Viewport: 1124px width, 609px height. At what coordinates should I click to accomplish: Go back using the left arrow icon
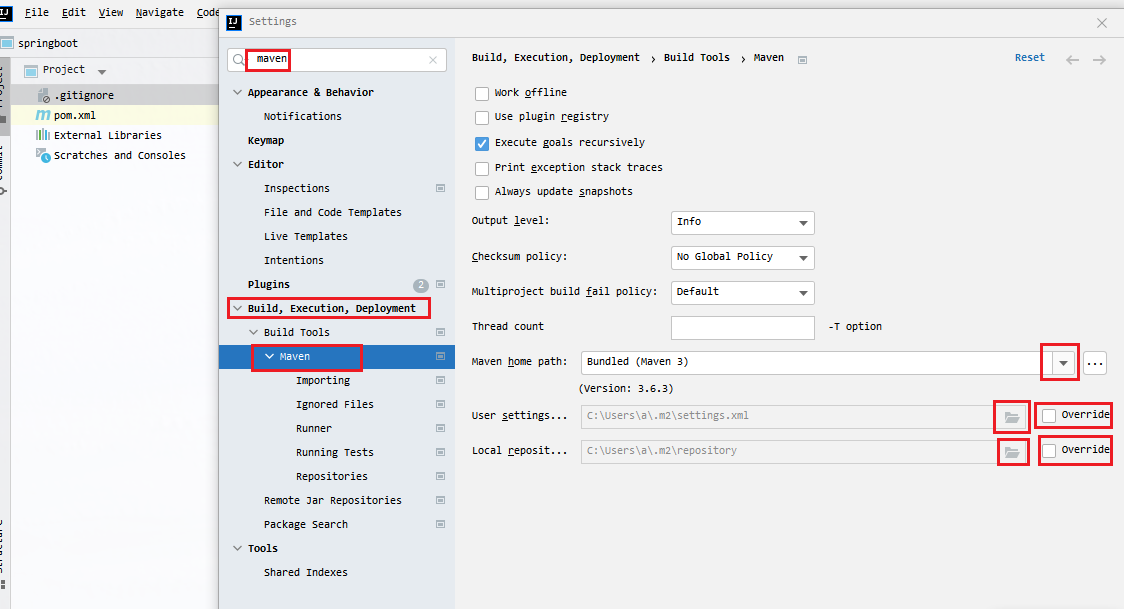(1072, 59)
